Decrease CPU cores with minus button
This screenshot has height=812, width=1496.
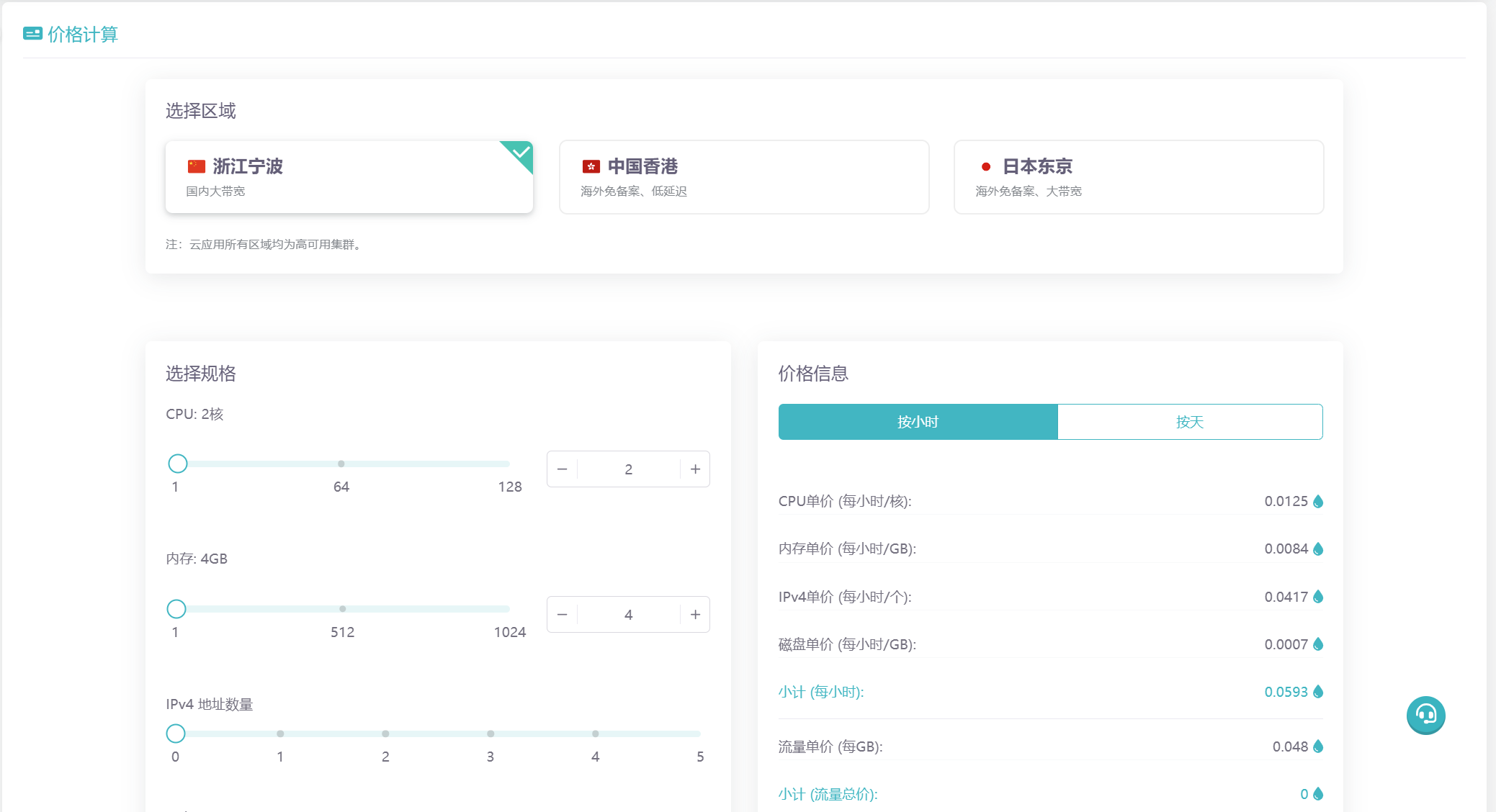tap(563, 469)
